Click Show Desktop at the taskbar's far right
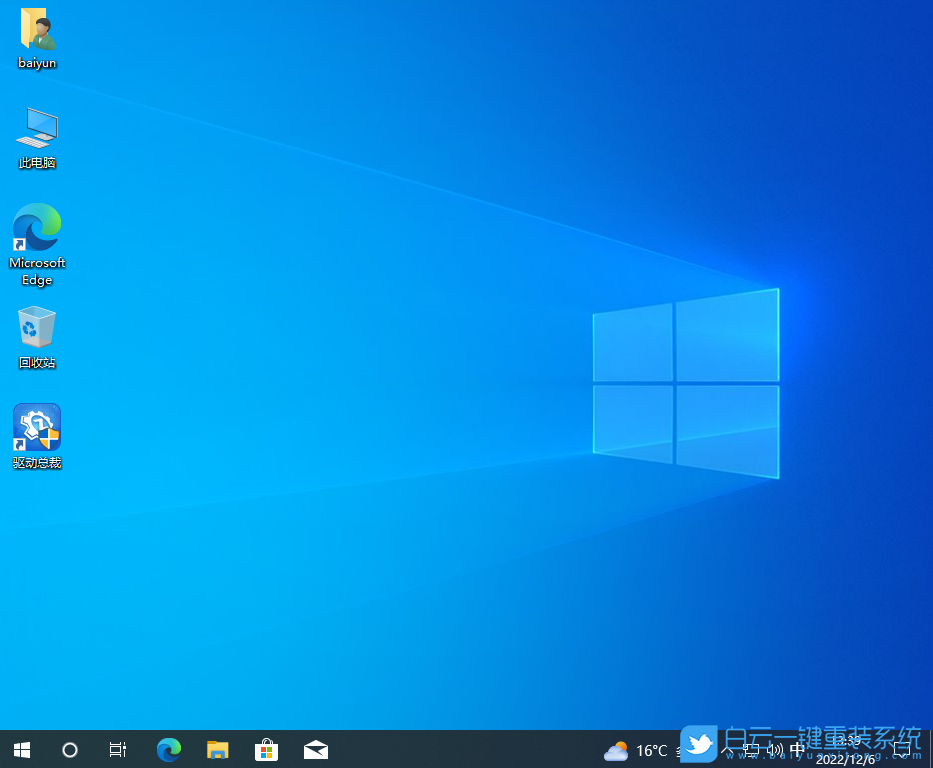This screenshot has height=768, width=933. (x=930, y=750)
